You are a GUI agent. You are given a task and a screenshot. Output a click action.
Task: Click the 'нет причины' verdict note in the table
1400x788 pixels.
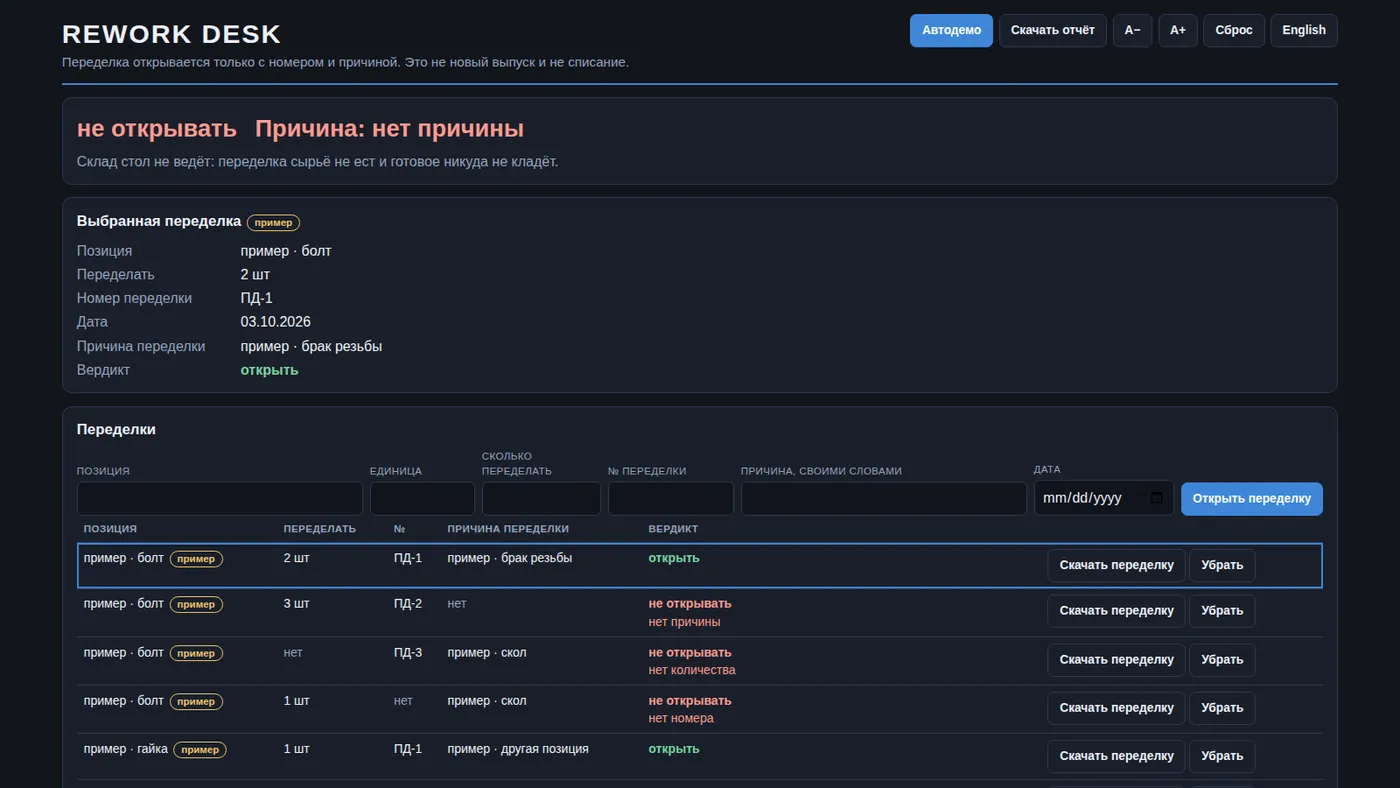[684, 622]
